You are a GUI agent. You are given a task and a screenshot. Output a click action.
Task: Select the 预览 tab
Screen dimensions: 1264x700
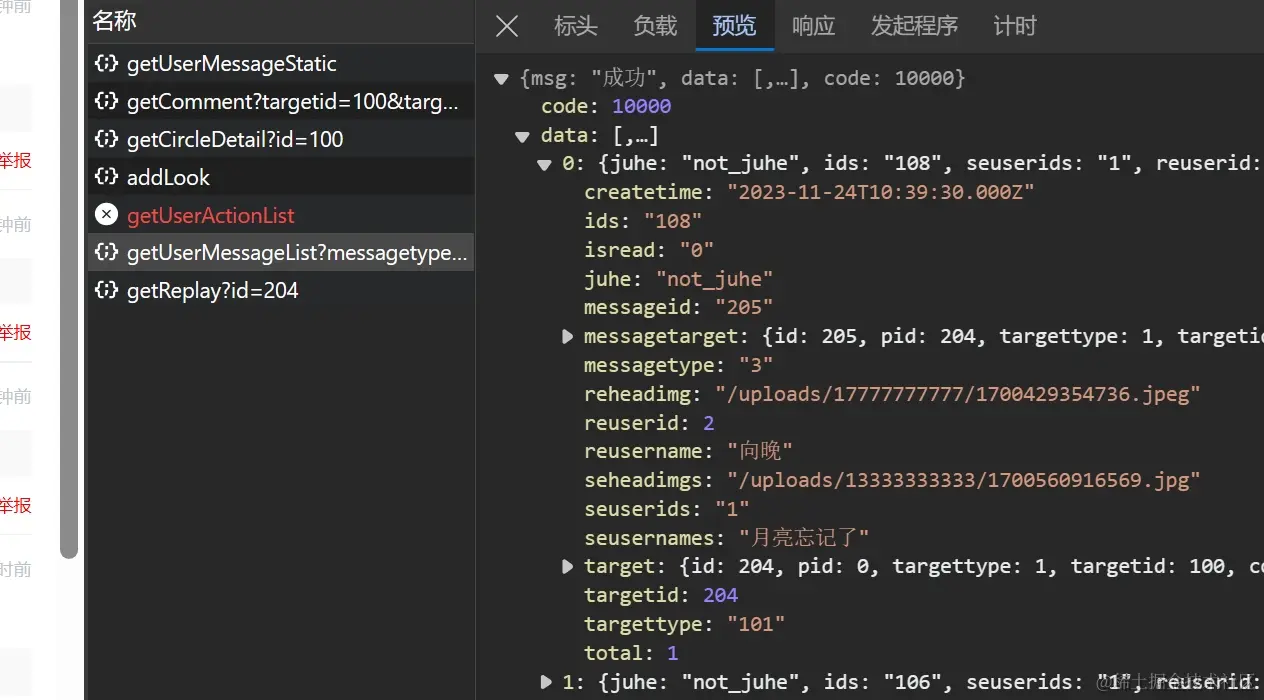[x=734, y=26]
